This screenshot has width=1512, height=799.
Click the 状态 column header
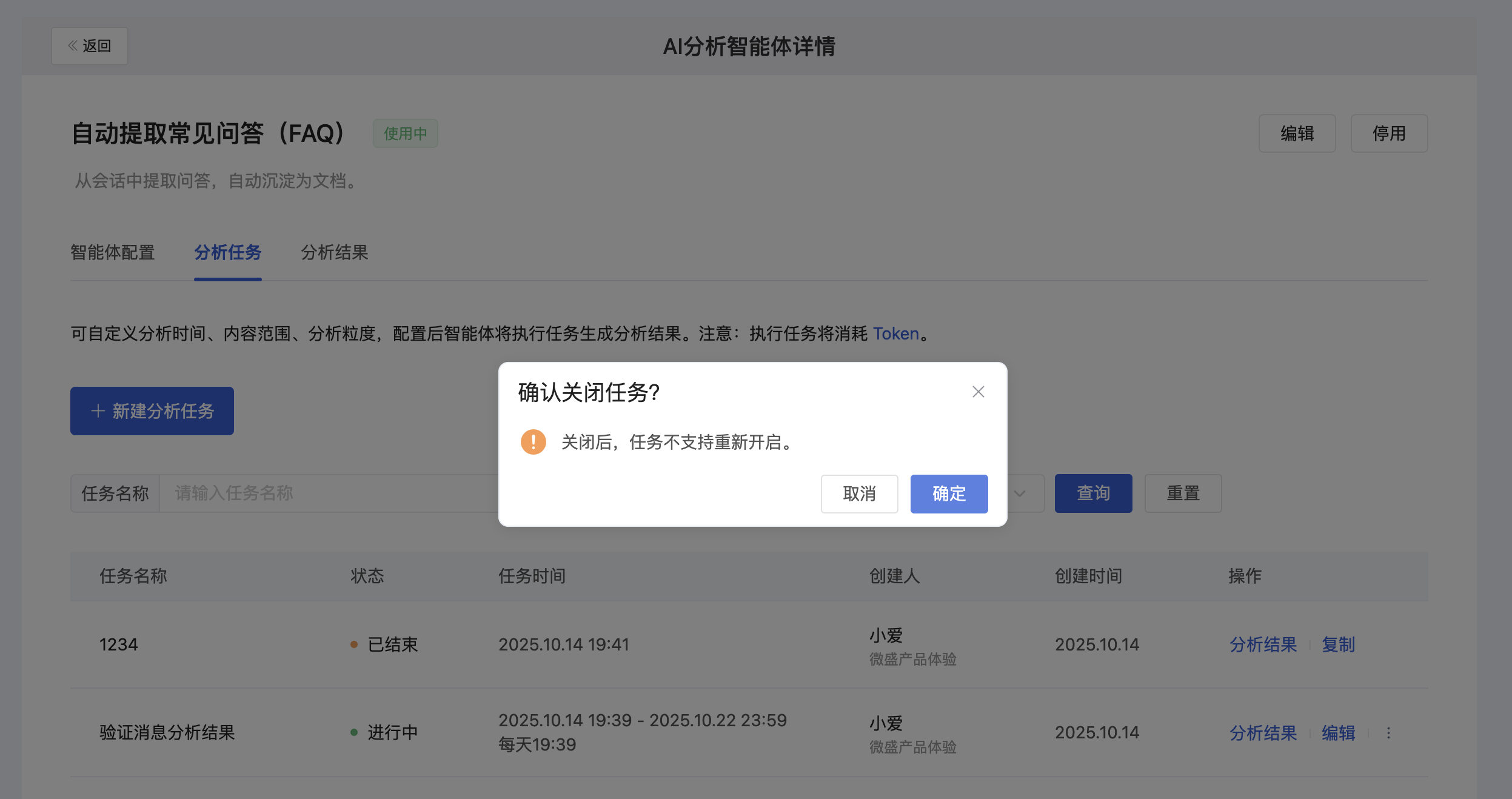point(367,576)
